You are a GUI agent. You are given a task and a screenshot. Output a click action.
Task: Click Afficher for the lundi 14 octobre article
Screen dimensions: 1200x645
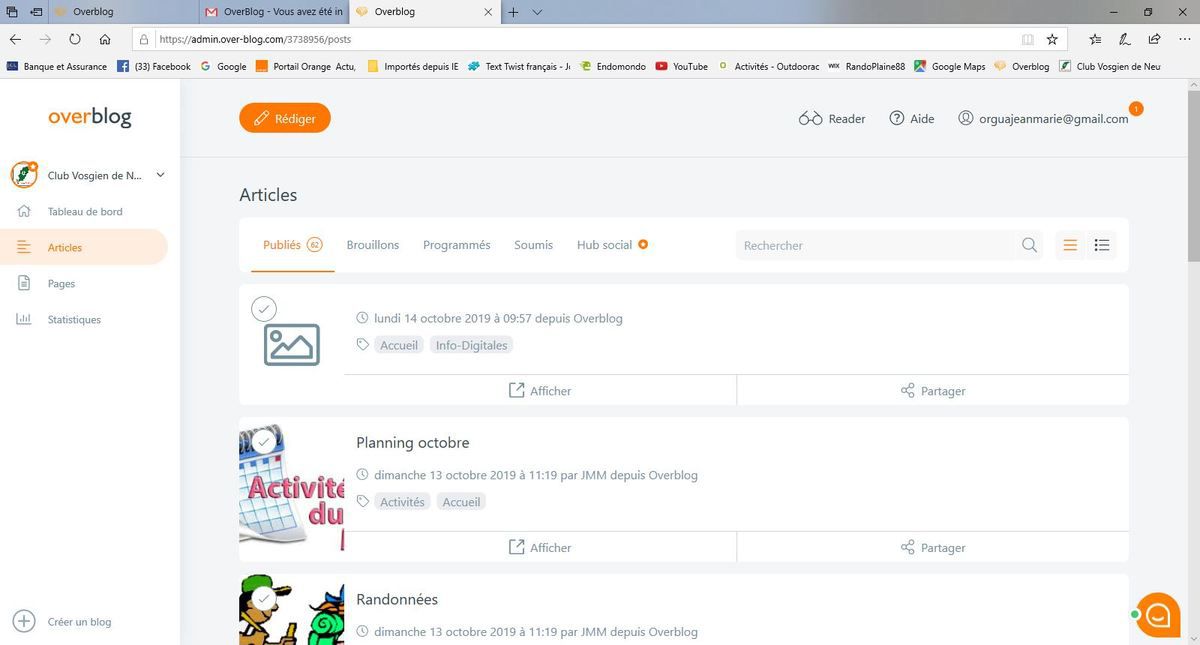(540, 391)
